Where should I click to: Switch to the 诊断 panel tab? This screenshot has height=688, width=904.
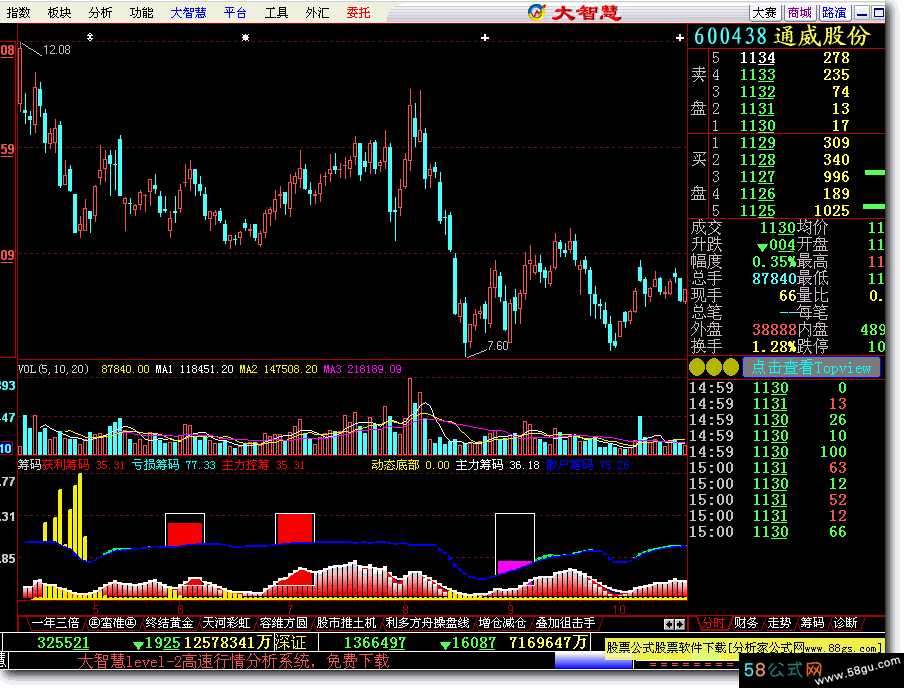click(845, 623)
